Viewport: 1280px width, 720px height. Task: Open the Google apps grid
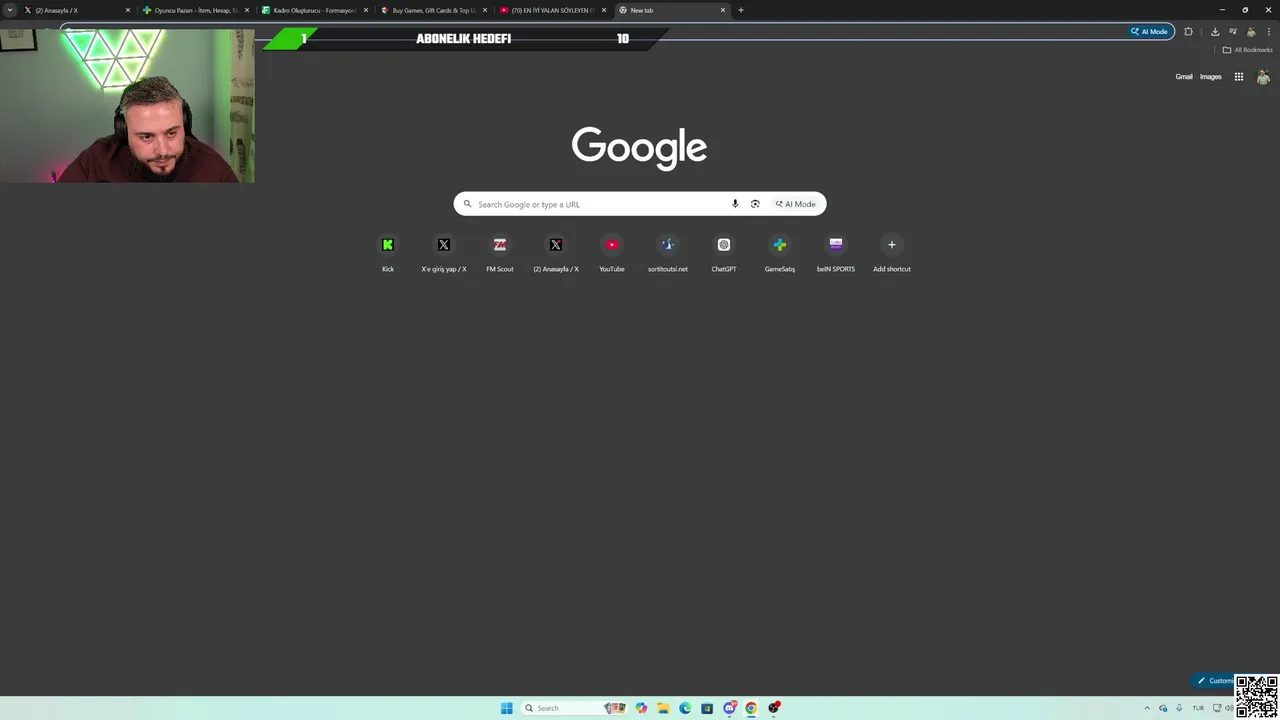click(x=1238, y=77)
